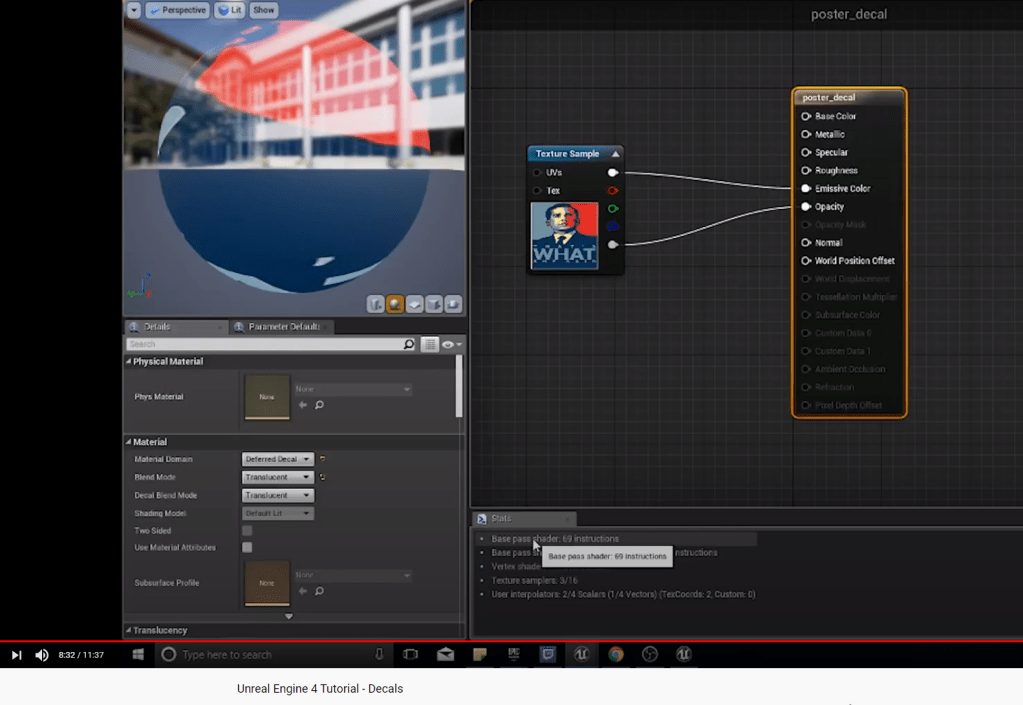Image resolution: width=1023 pixels, height=705 pixels.
Task: Browse to Phys Material asset magnifier icon
Action: pyautogui.click(x=319, y=405)
